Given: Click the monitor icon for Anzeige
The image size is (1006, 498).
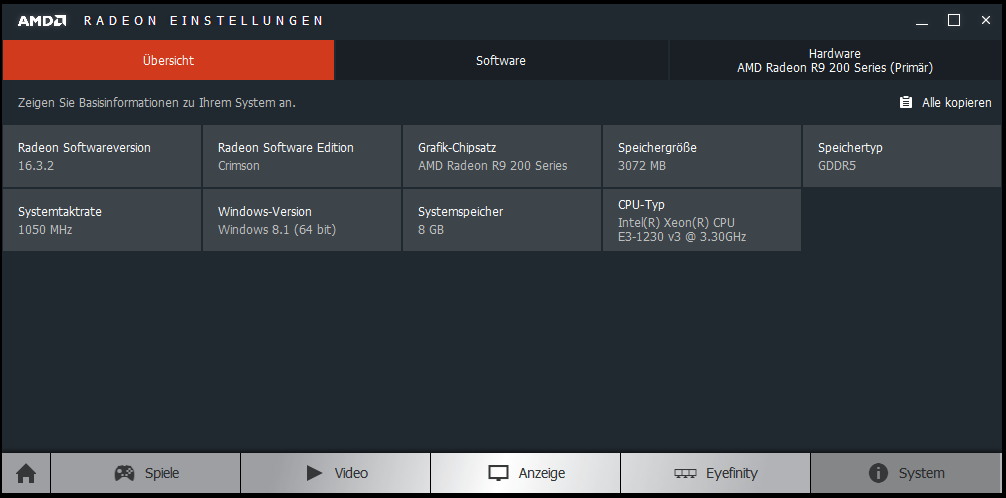Looking at the screenshot, I should point(498,474).
